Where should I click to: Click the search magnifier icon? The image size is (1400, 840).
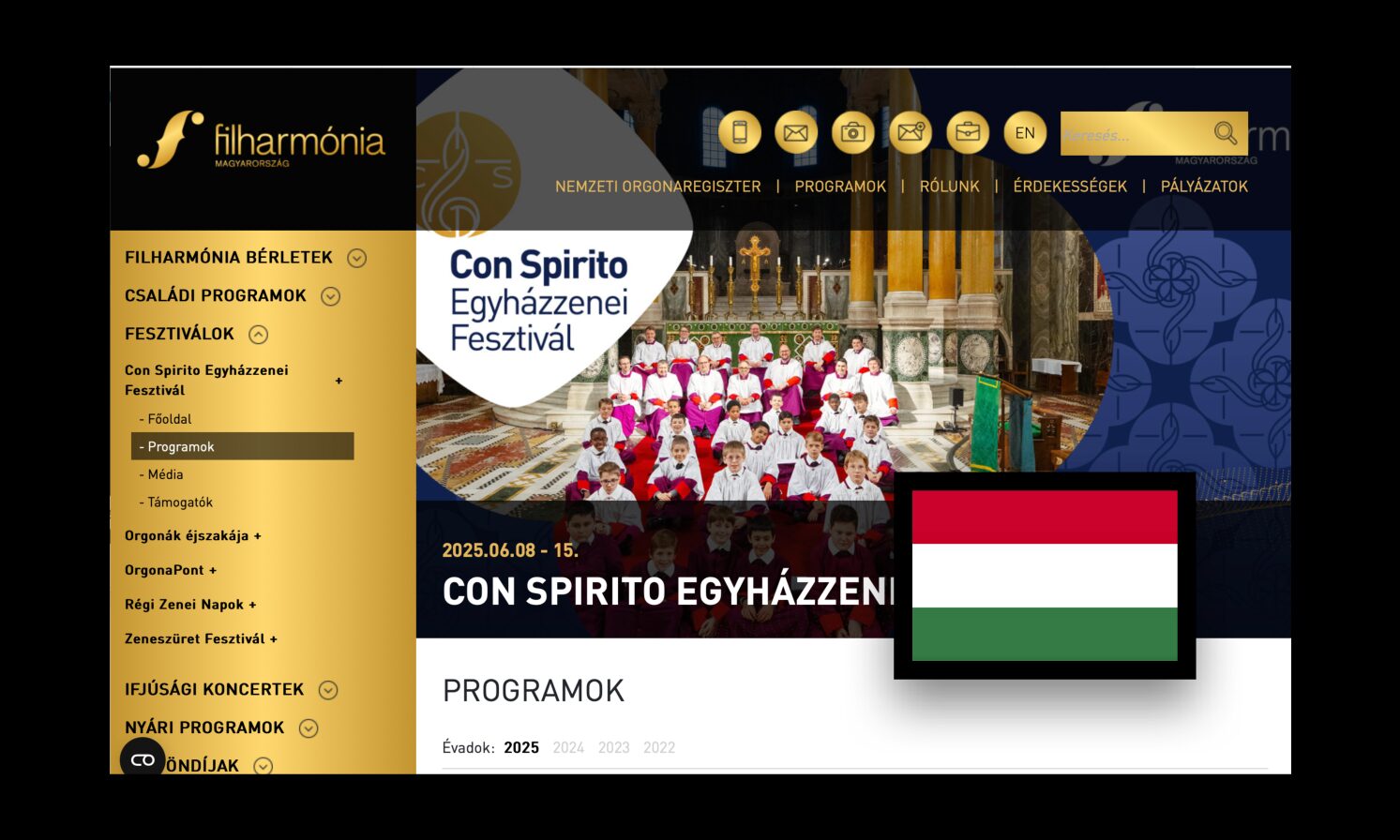tap(1225, 133)
